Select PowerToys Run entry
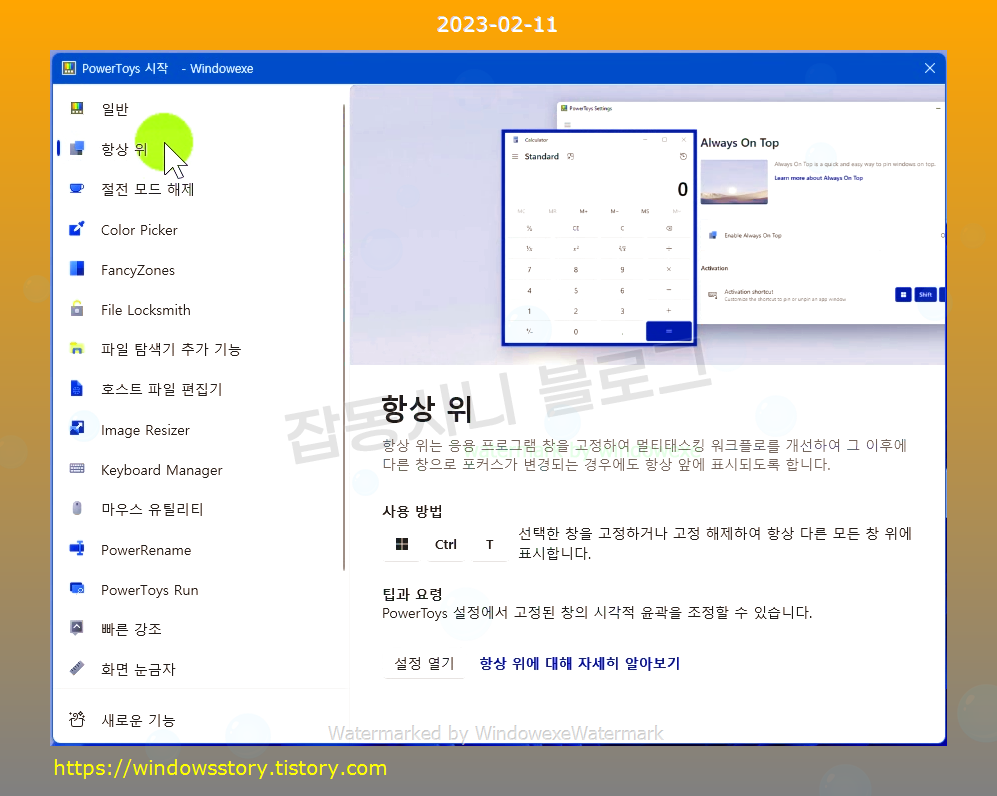The width and height of the screenshot is (997, 796). pyautogui.click(x=200, y=590)
